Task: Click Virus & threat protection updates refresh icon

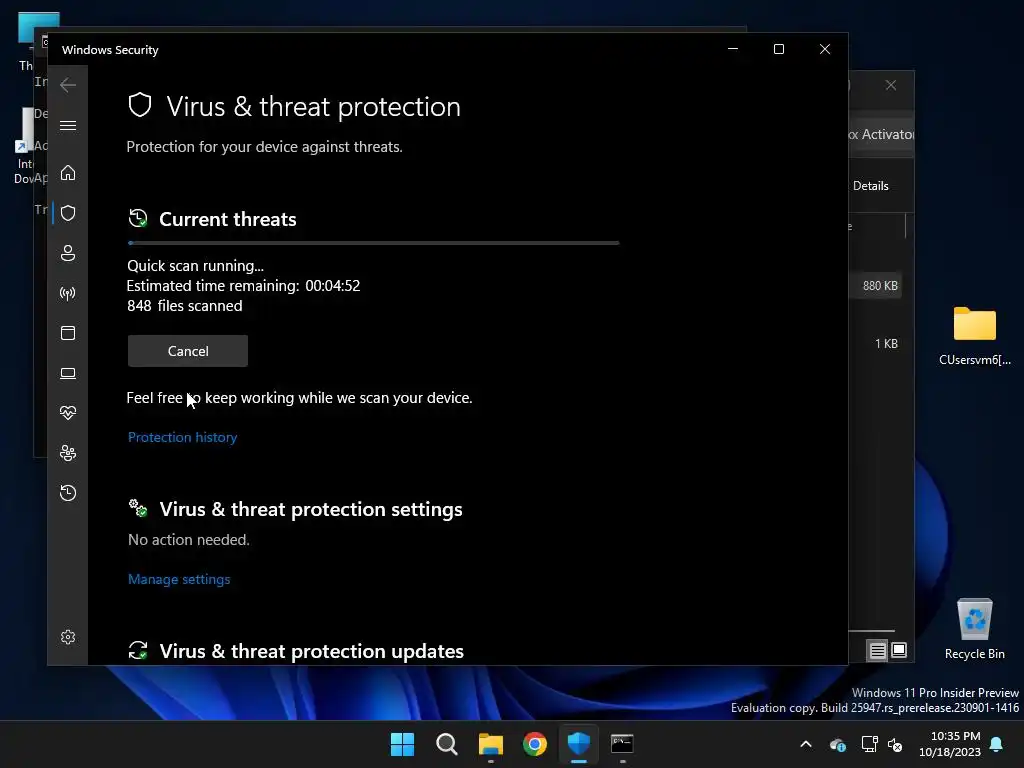Action: pyautogui.click(x=138, y=650)
